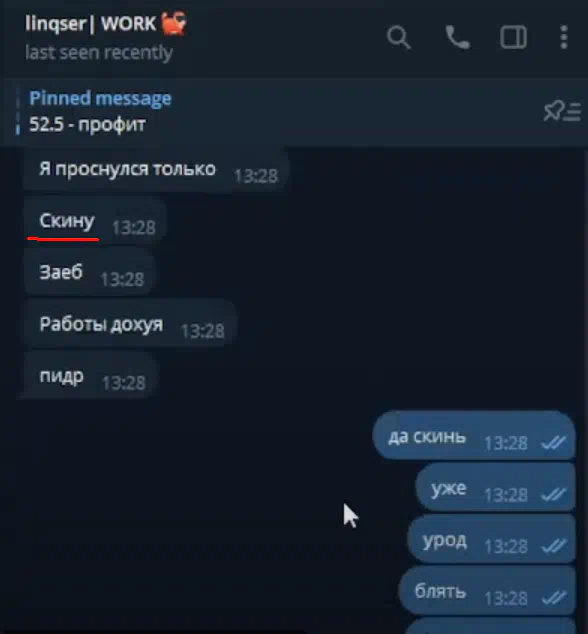Click the outgoing 'да скинь' message

point(474,436)
